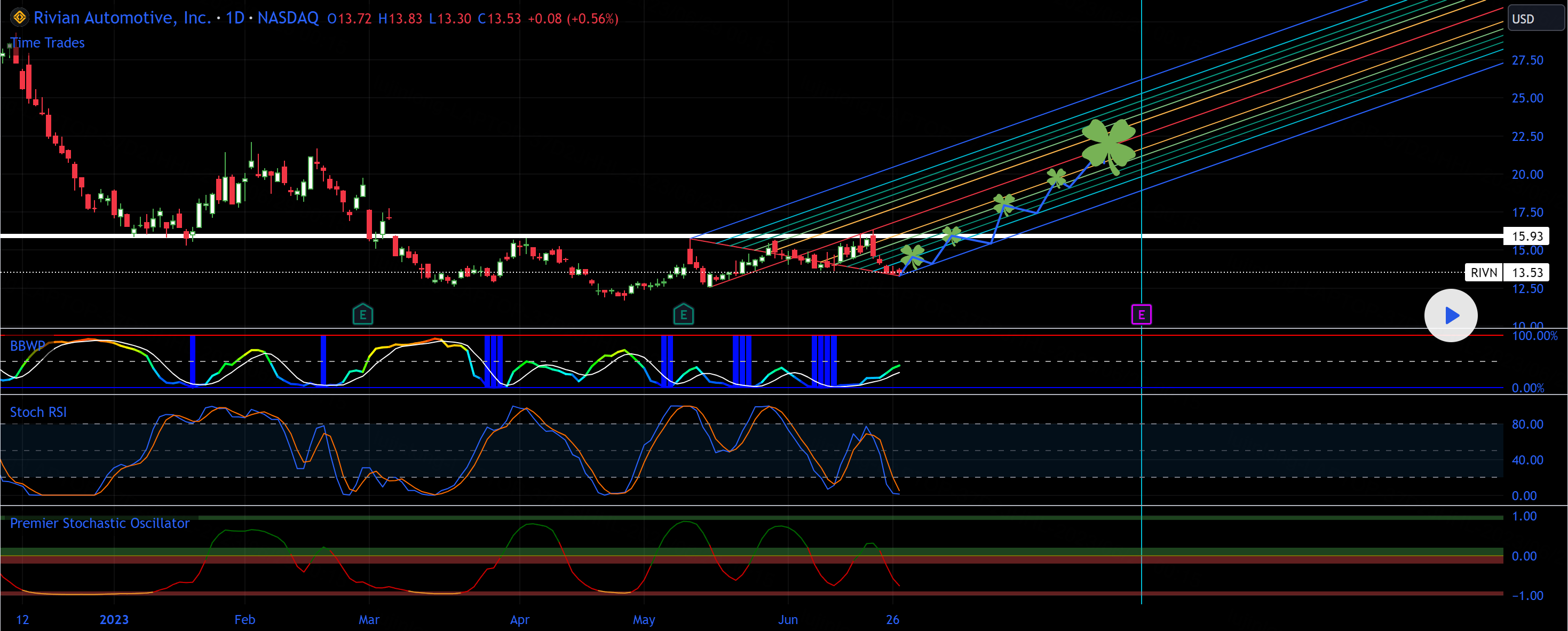
Task: Click the 1D interval label
Action: coord(235,18)
